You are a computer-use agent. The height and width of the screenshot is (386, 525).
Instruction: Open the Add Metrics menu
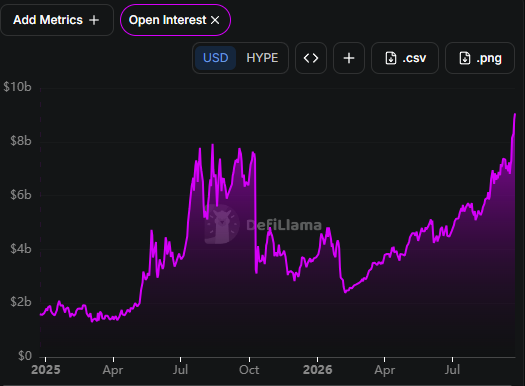57,20
